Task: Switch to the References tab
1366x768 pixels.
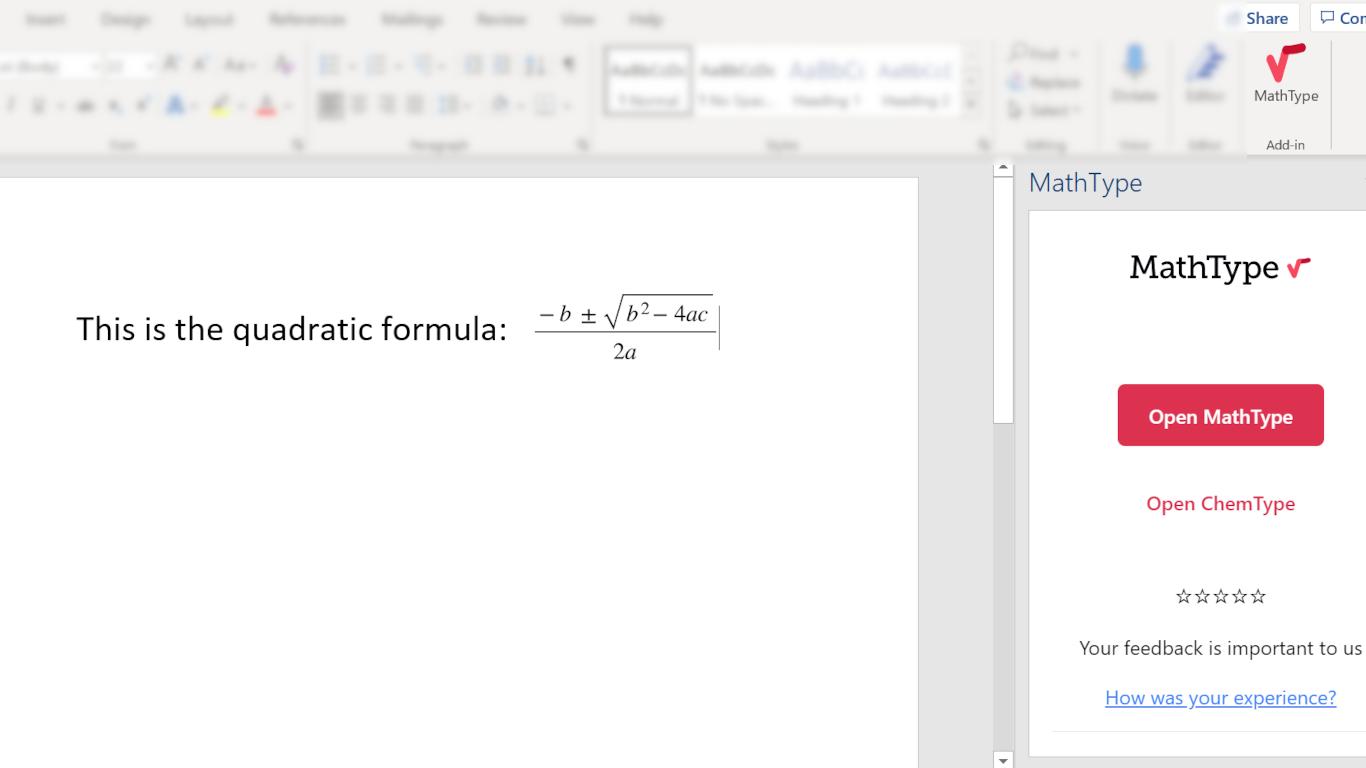Action: pos(307,19)
